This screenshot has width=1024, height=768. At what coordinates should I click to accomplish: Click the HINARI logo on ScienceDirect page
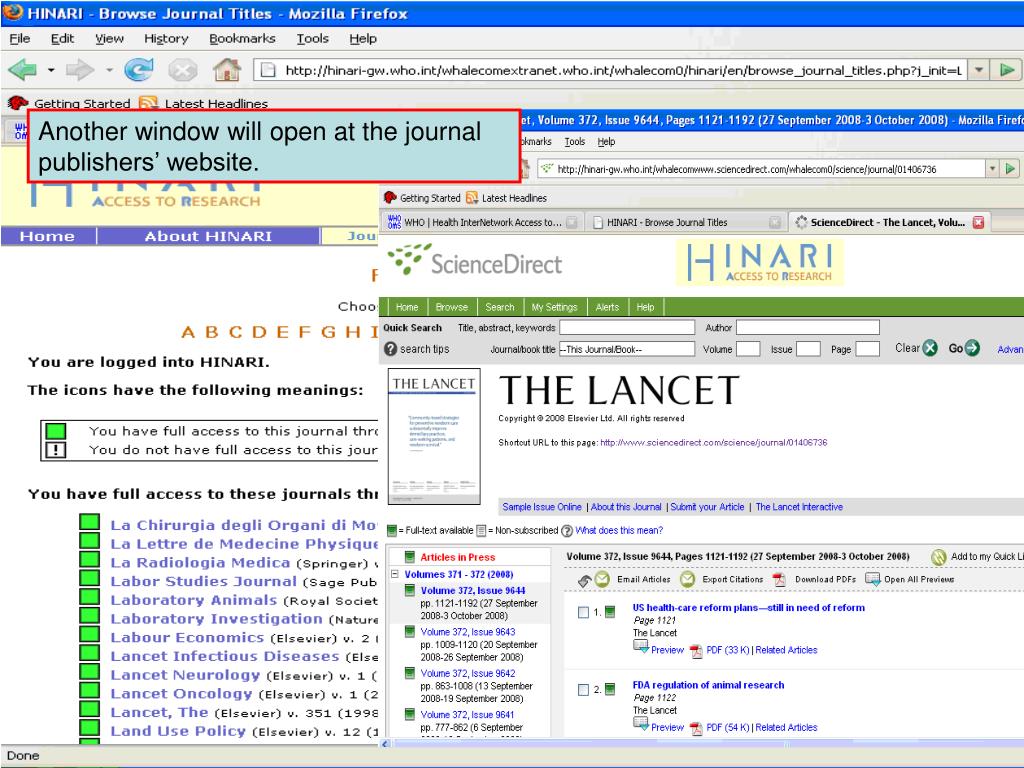click(760, 263)
